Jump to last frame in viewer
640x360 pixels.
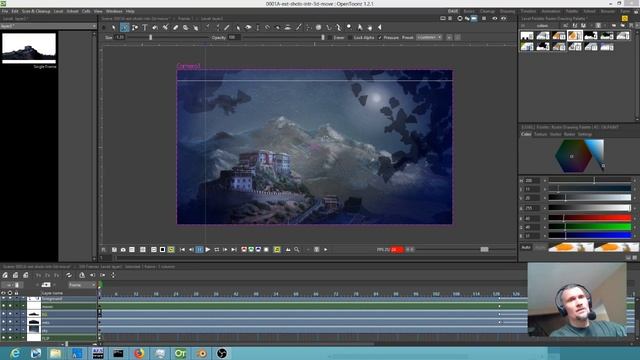[x=234, y=249]
